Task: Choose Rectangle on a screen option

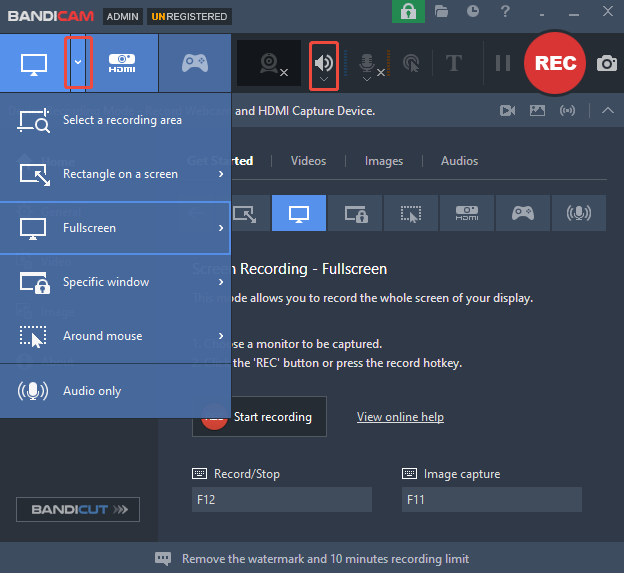Action: (x=115, y=174)
